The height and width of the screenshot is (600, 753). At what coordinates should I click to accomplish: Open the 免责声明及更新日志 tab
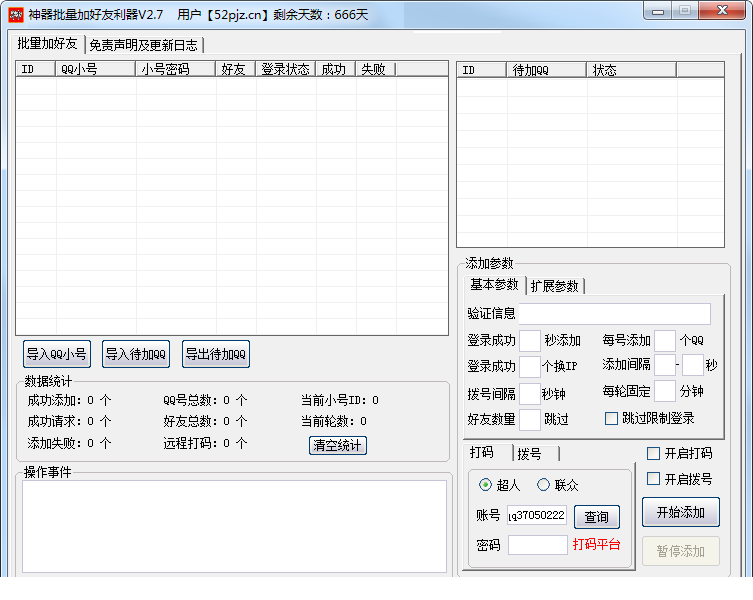pos(143,45)
